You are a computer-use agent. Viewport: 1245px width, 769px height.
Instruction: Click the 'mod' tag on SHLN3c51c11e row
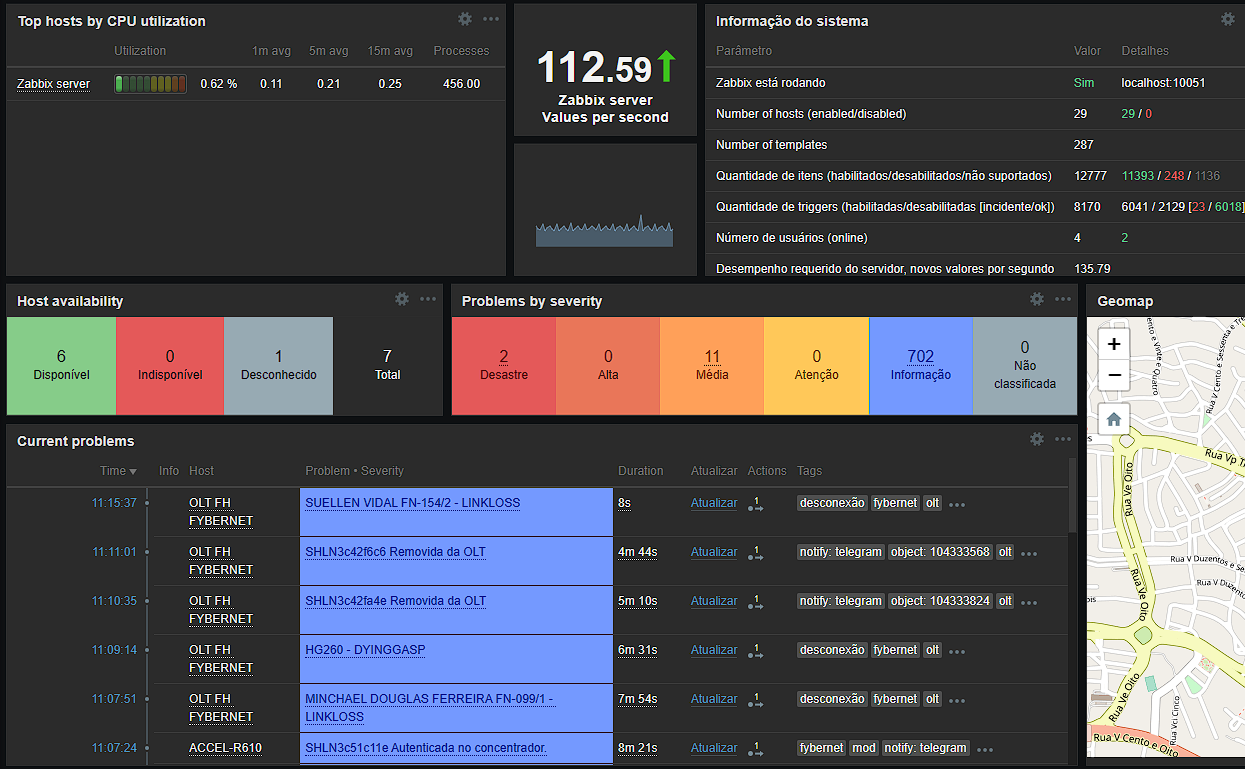click(x=863, y=748)
